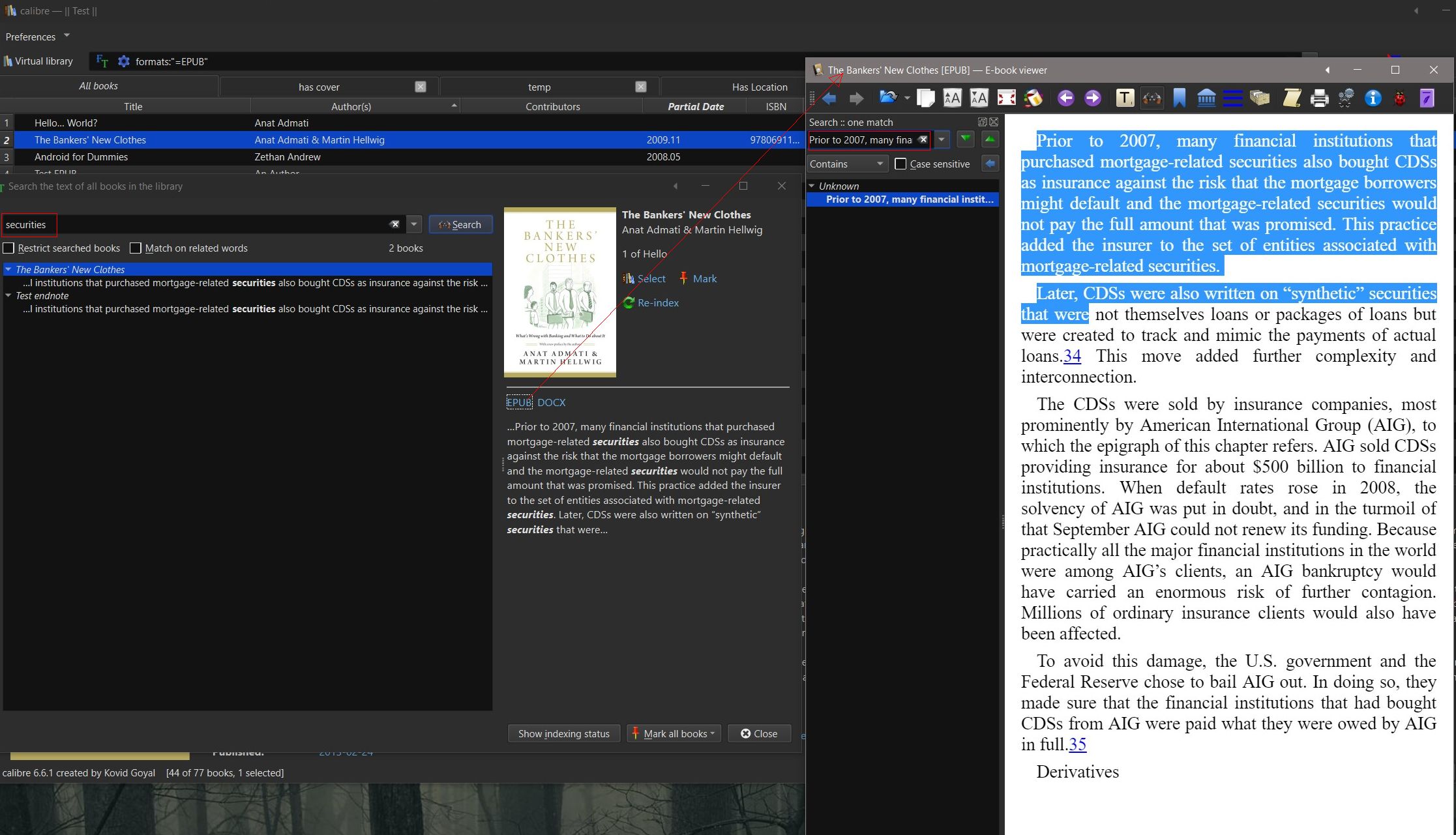Print the book using the printer icon
The height and width of the screenshot is (835, 1456).
1319,98
